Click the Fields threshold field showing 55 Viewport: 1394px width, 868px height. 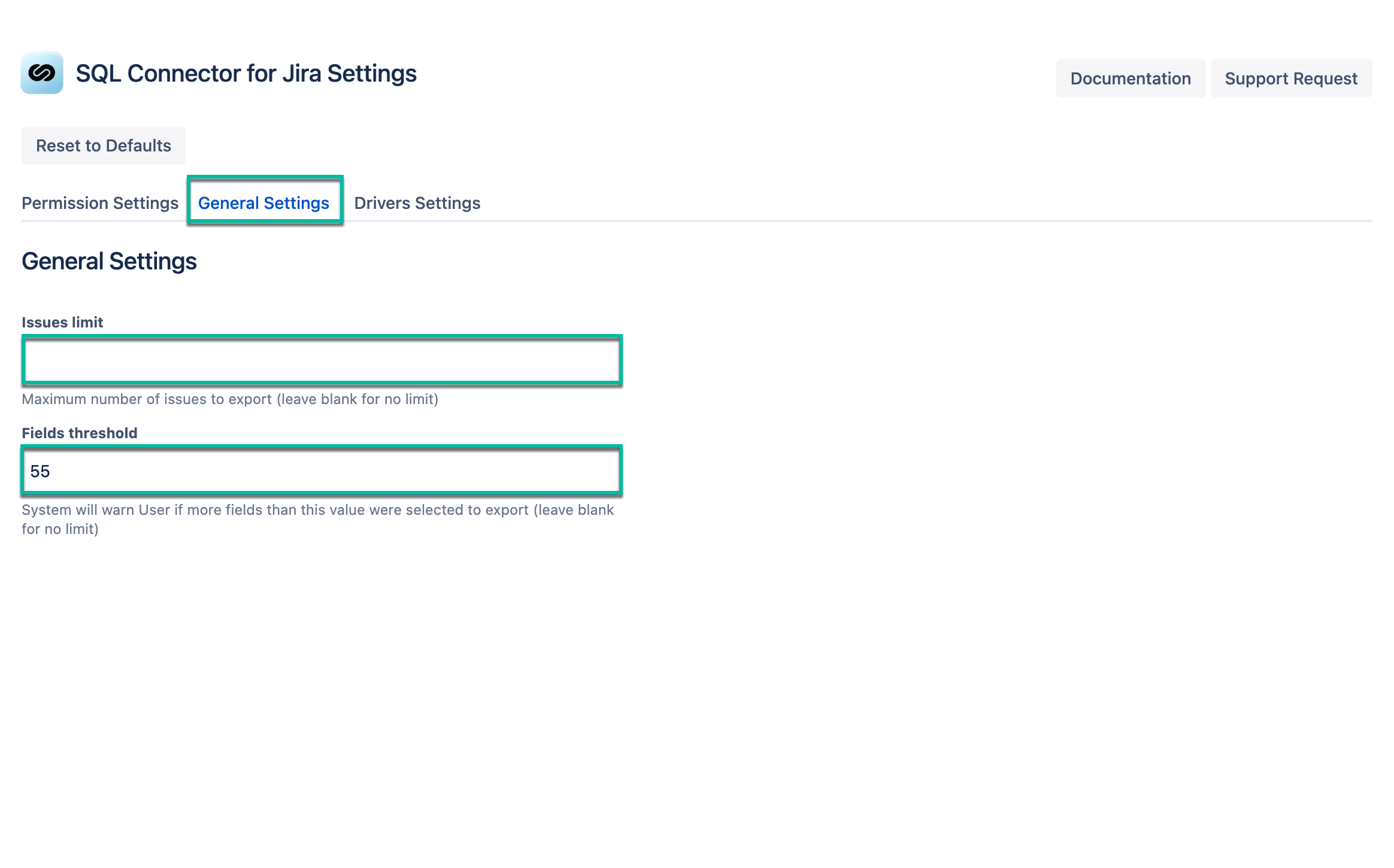tap(322, 471)
